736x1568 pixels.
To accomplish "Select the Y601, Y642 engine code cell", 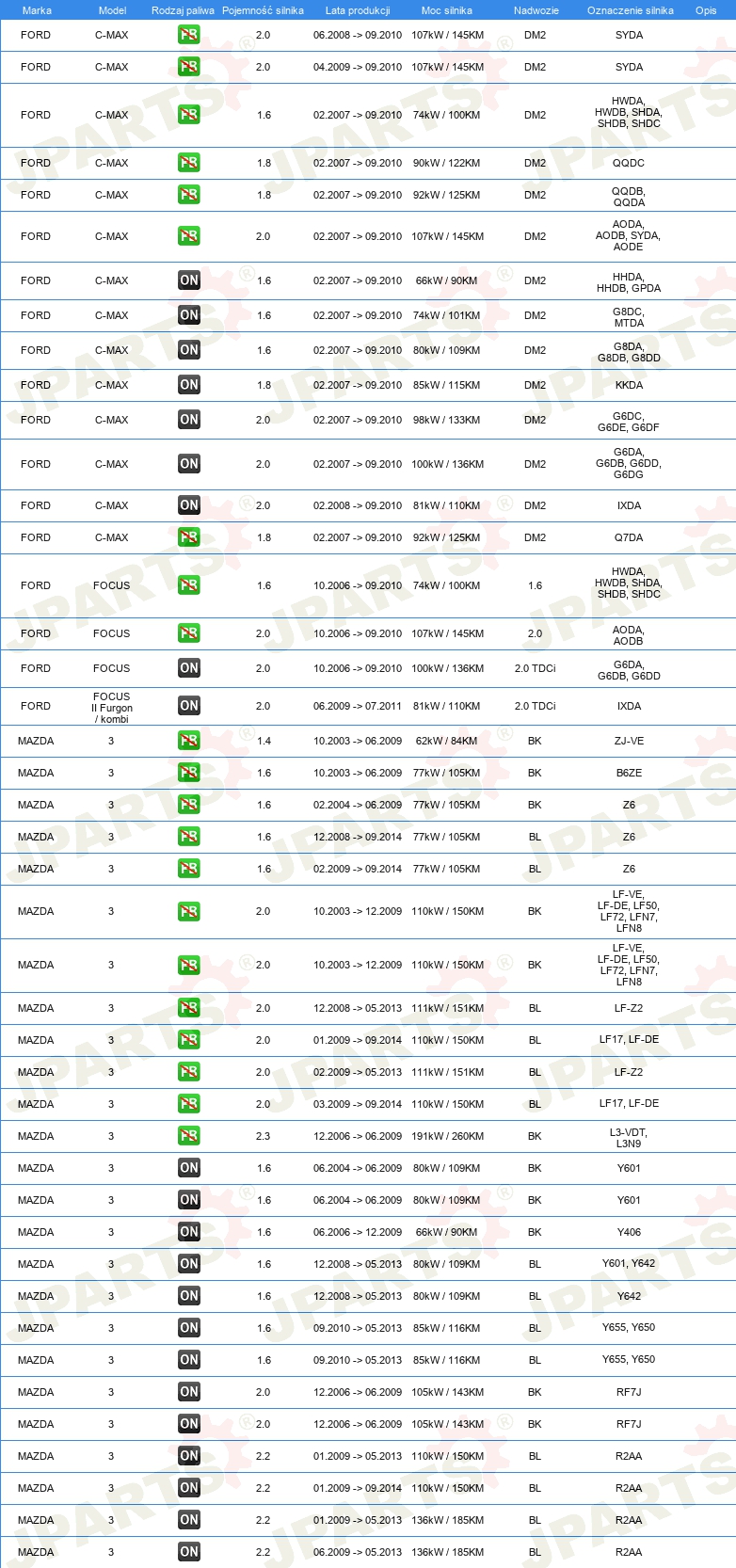I will 629,1263.
